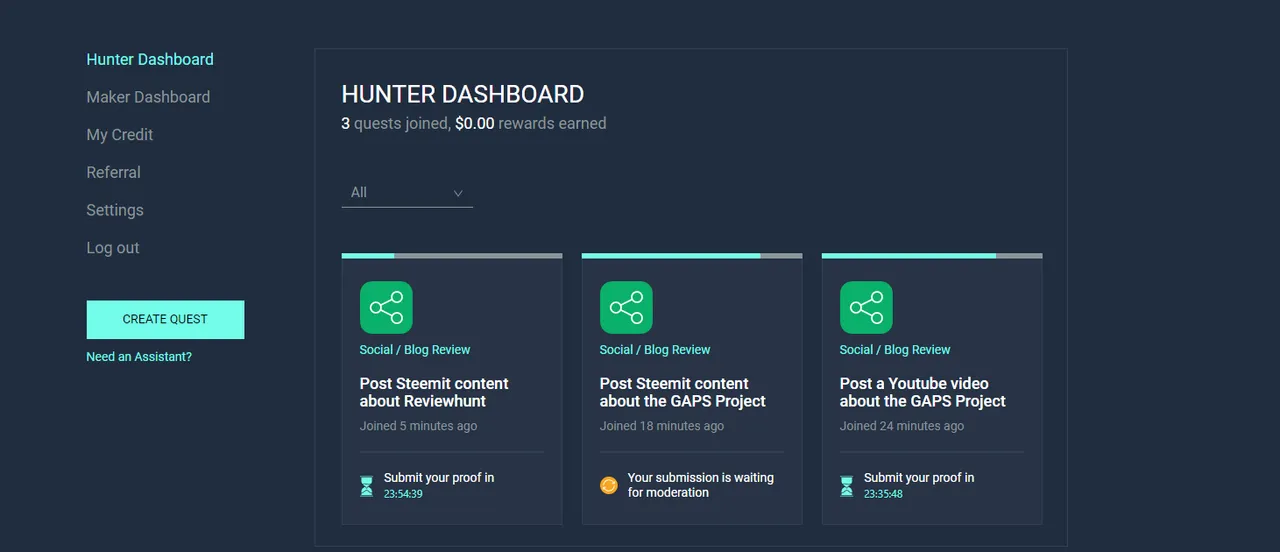This screenshot has height=552, width=1280.
Task: Go to Maker Dashboard
Action: coord(148,97)
